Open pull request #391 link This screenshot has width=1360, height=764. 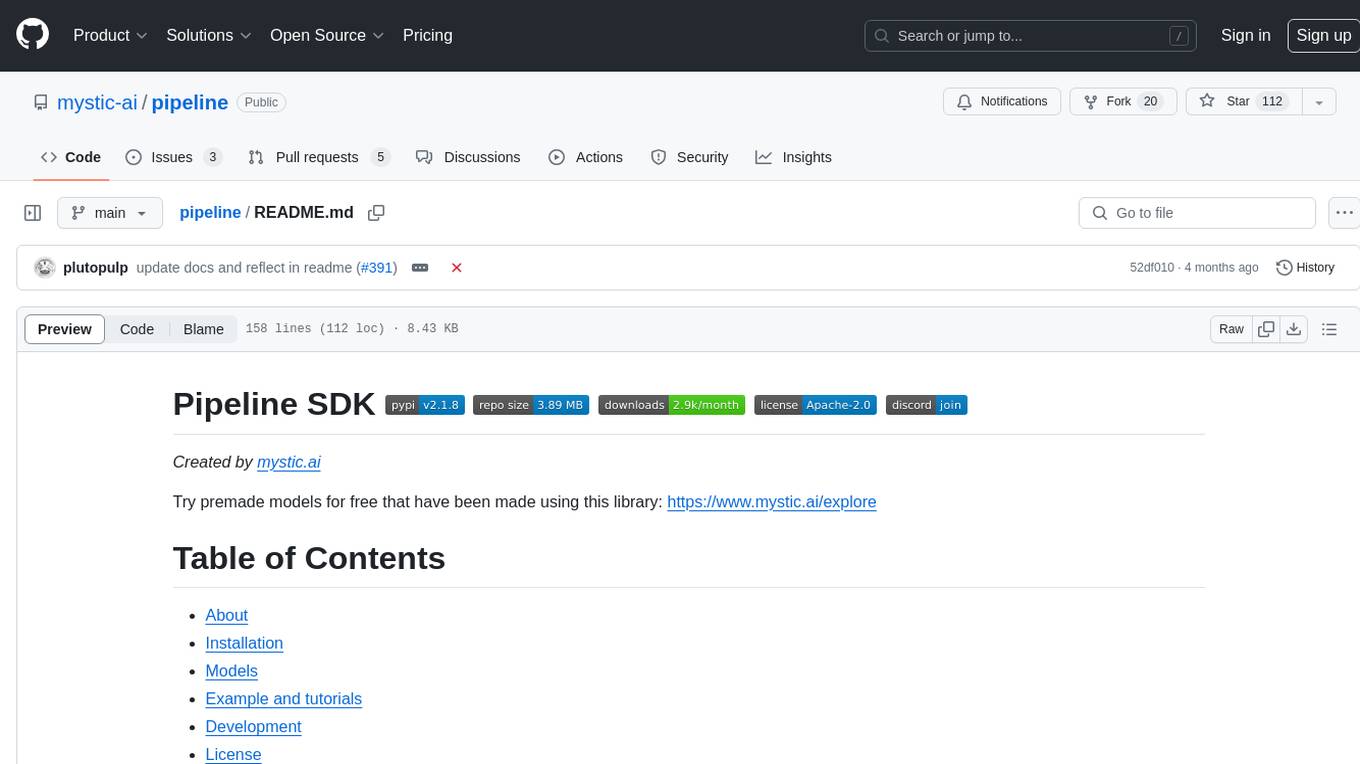tap(379, 268)
